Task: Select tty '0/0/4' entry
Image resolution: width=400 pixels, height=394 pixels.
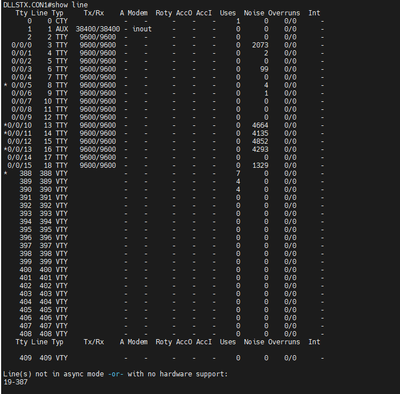Action: (x=22, y=77)
